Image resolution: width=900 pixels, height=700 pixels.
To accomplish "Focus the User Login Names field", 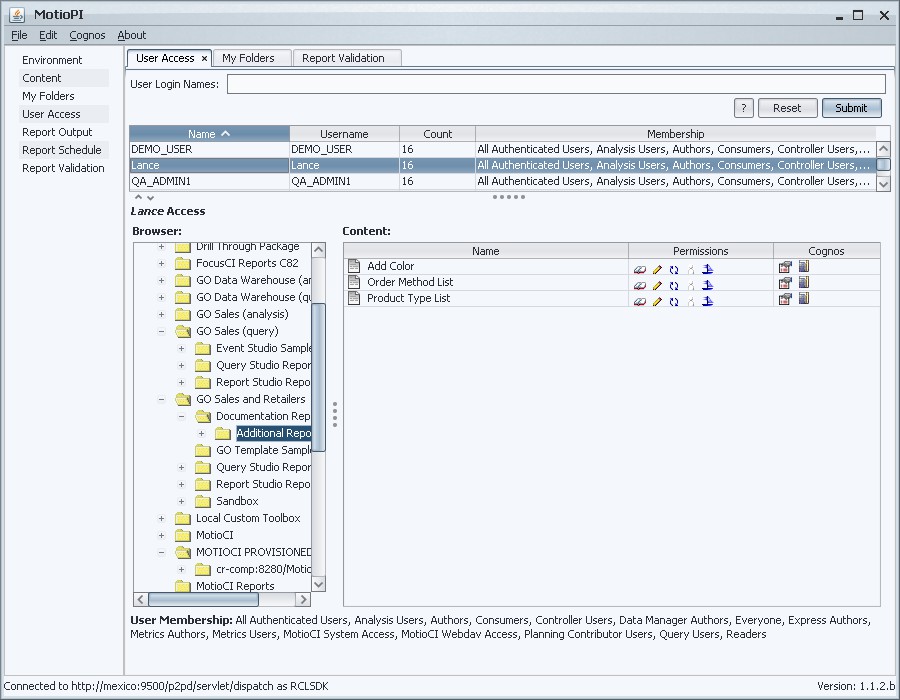I will point(556,84).
